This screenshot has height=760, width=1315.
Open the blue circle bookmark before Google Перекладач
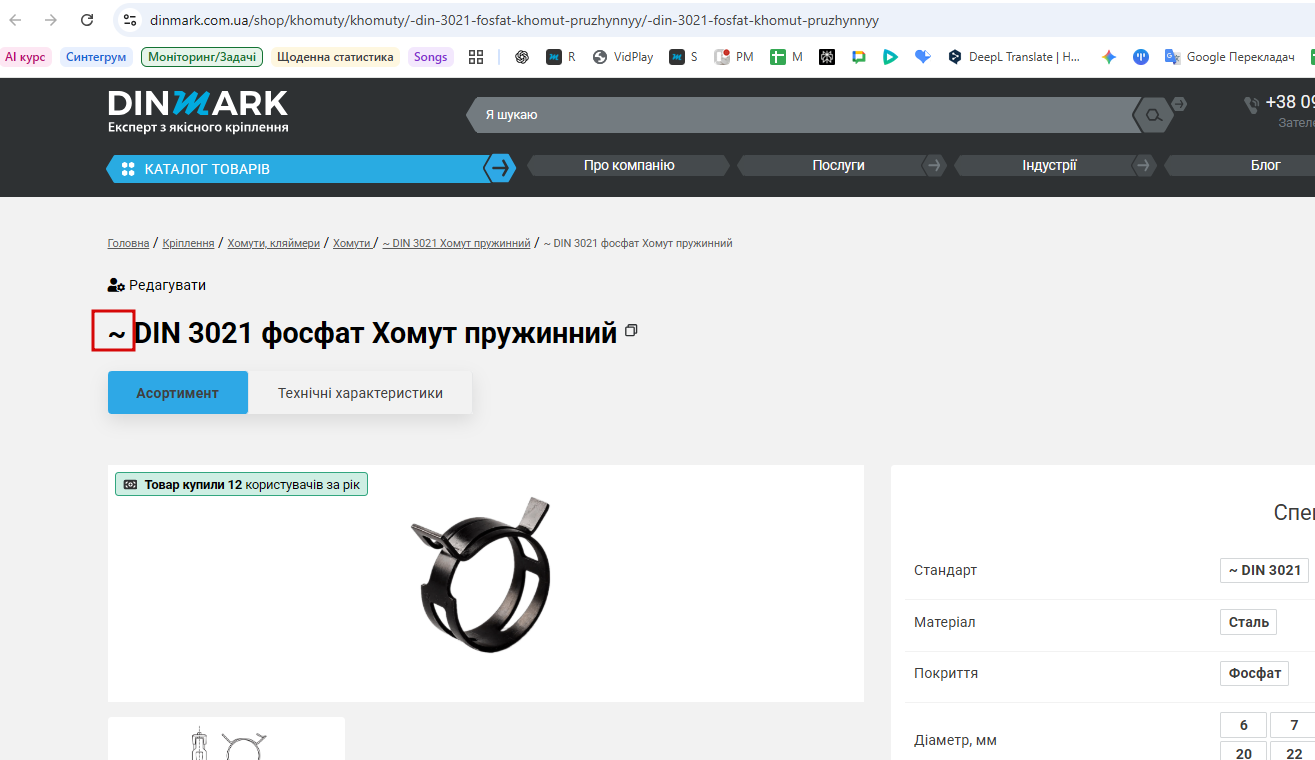(1141, 57)
